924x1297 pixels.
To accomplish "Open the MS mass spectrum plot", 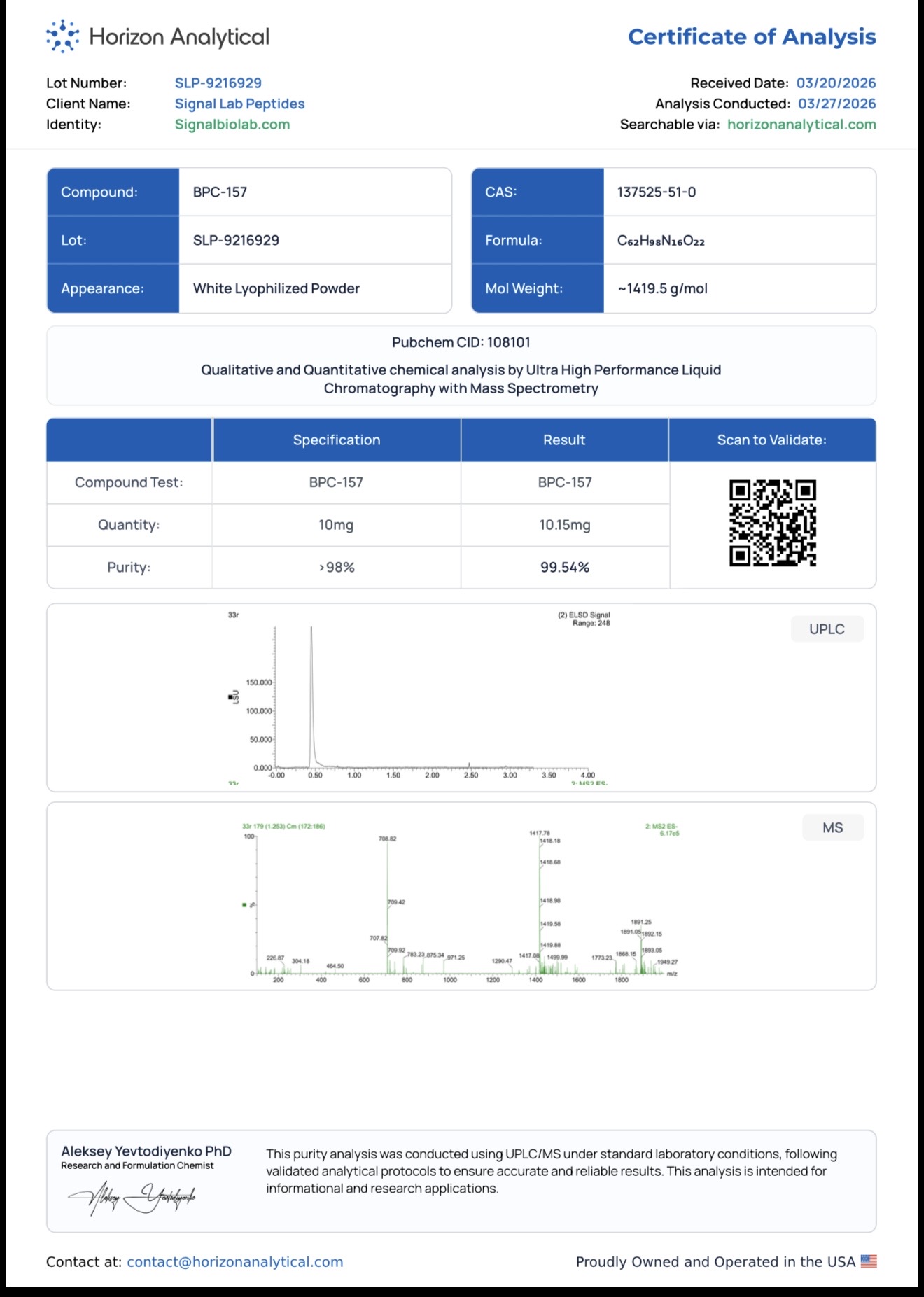I will (x=461, y=902).
